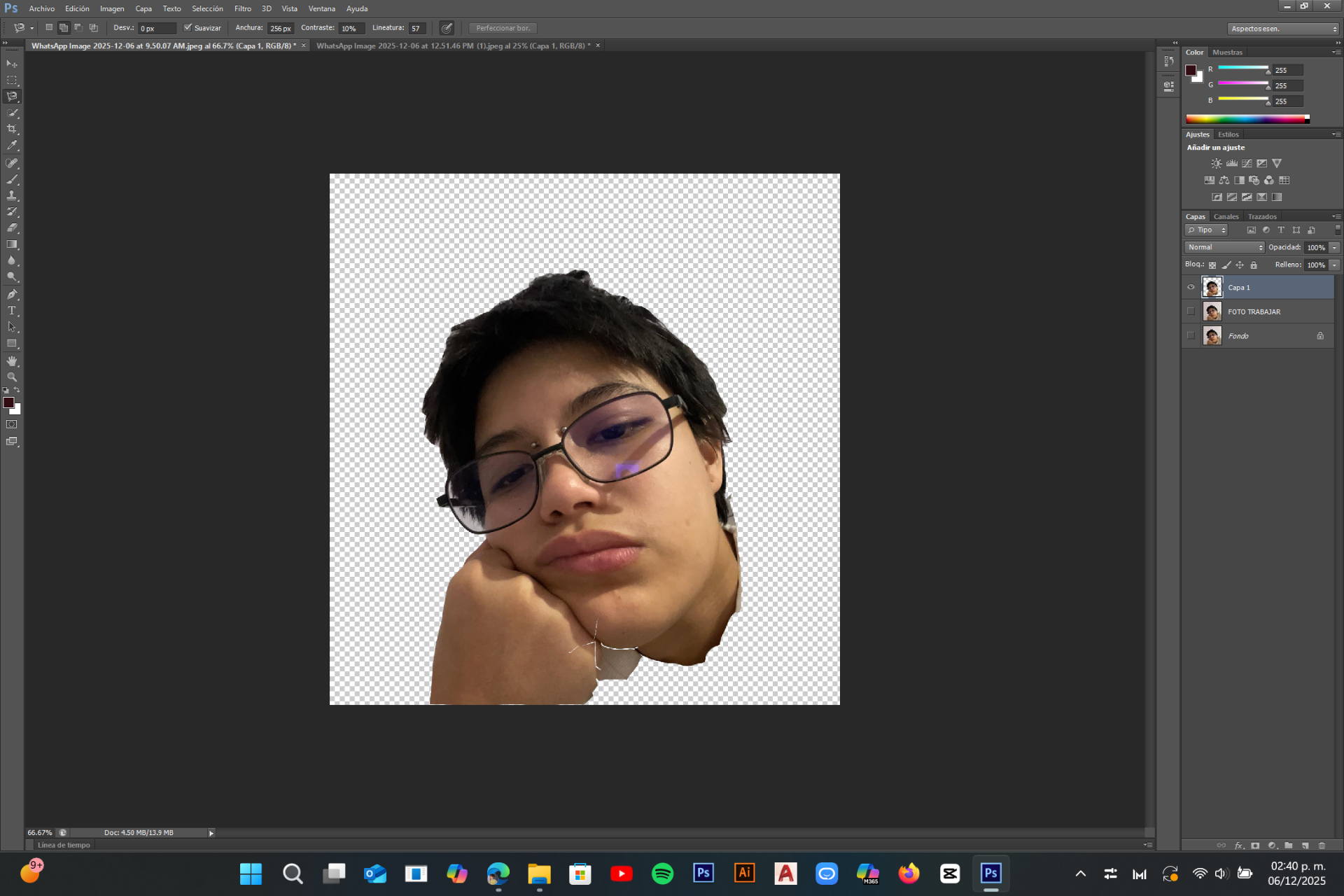1344x896 pixels.
Task: Switch to the Canales tab
Action: pos(1226,216)
